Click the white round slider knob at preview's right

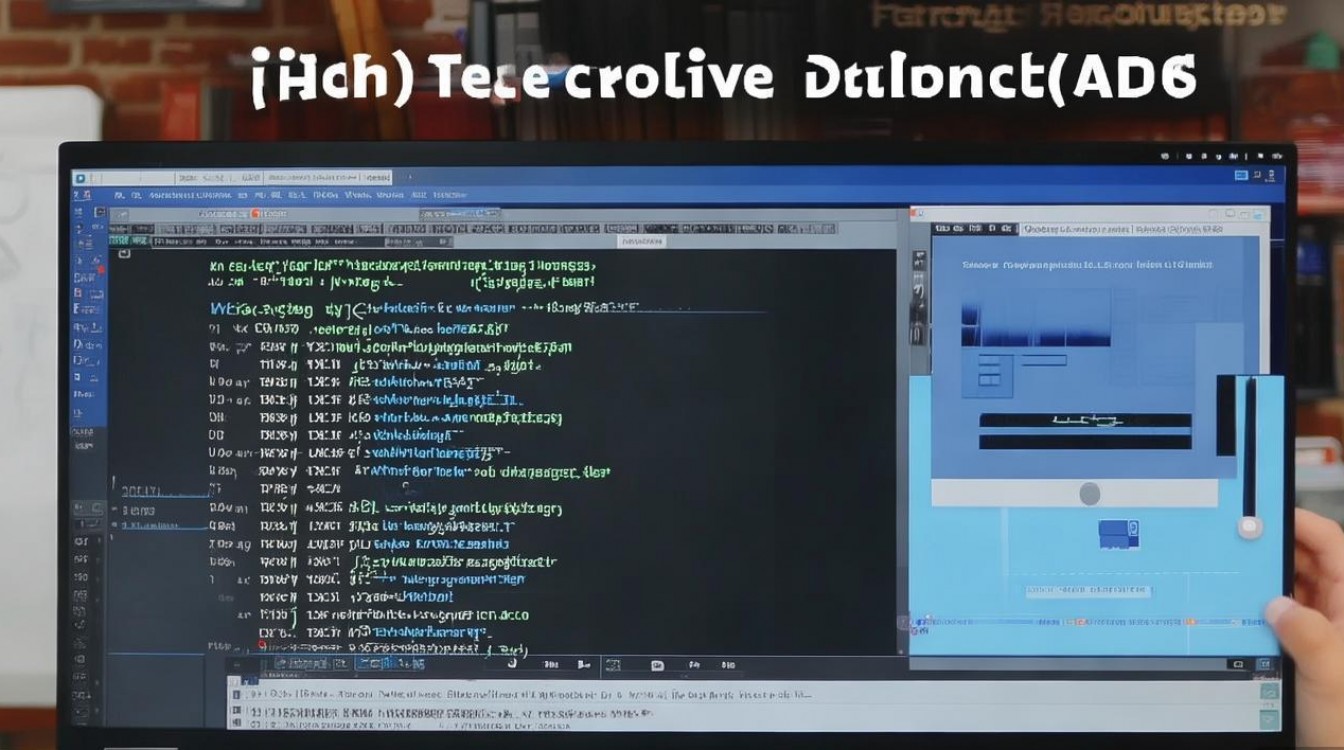click(1249, 526)
